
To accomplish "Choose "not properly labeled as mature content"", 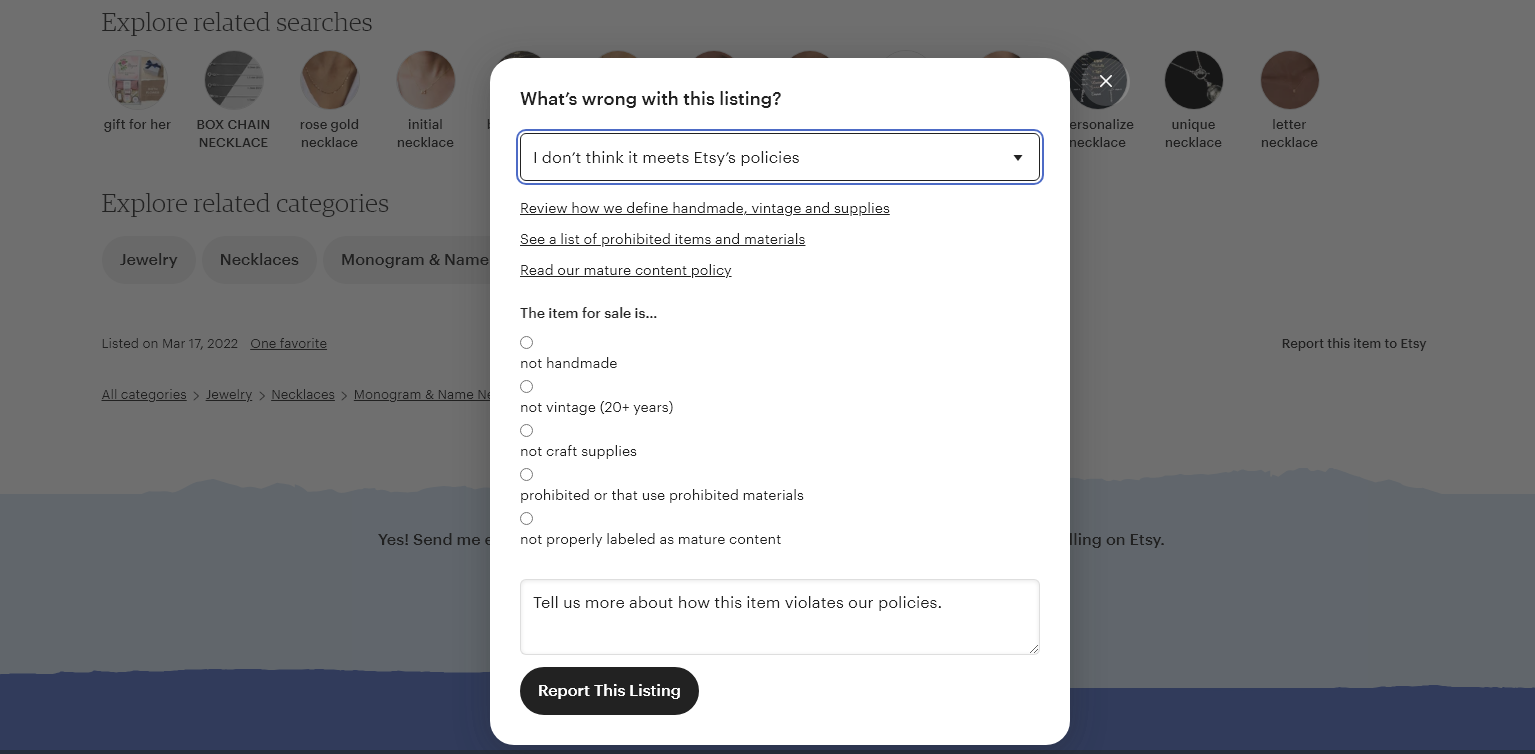I will pos(527,519).
